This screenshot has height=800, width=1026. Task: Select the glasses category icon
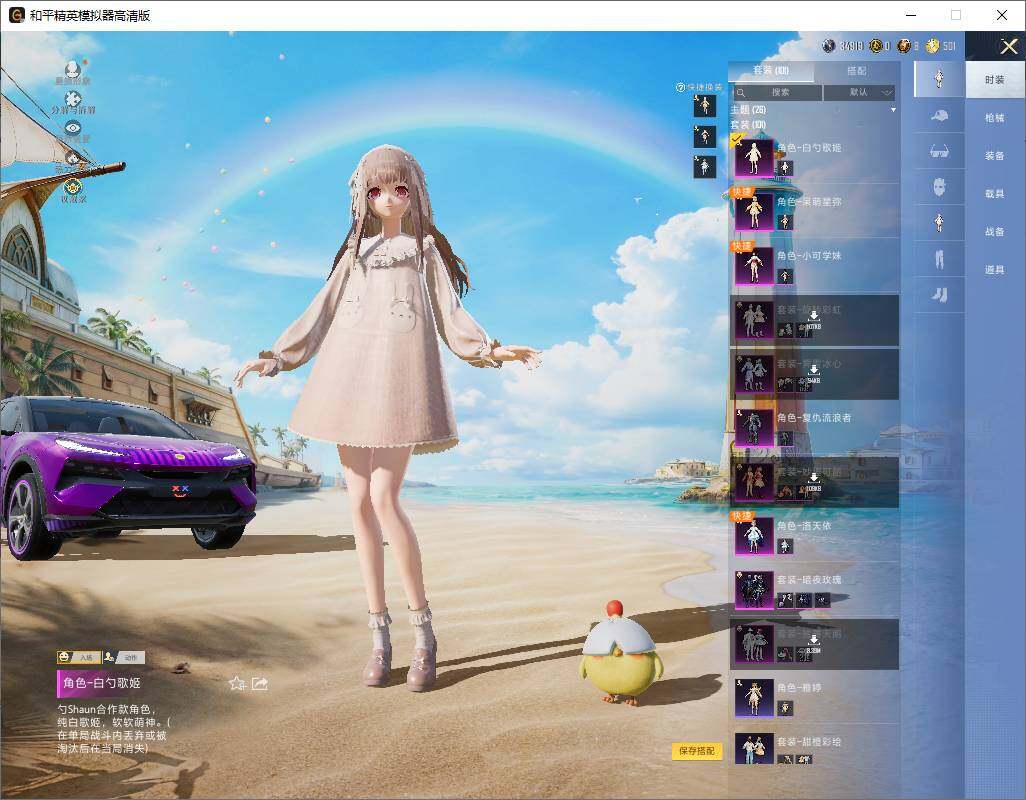click(939, 152)
